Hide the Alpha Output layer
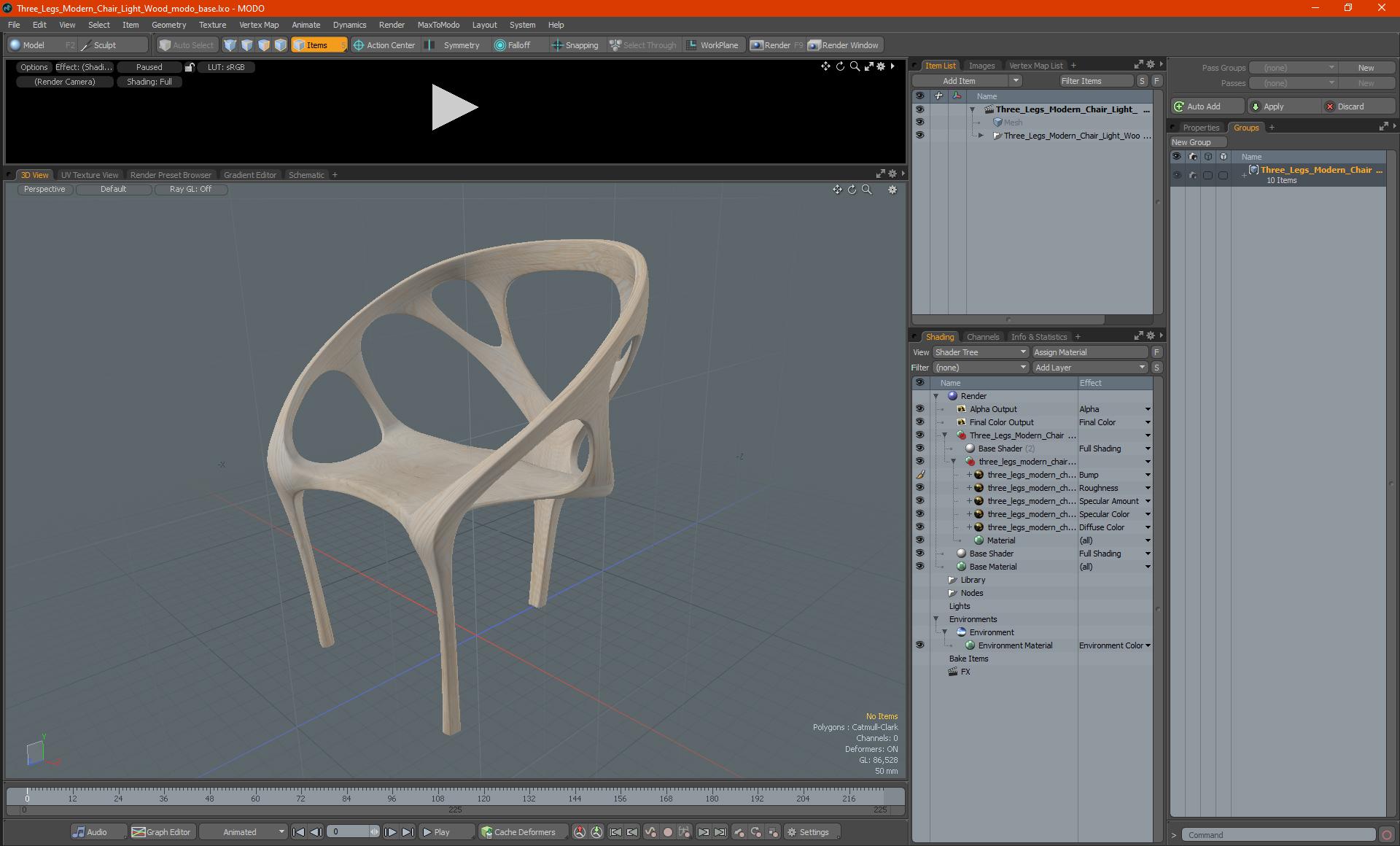1400x846 pixels. pos(919,409)
